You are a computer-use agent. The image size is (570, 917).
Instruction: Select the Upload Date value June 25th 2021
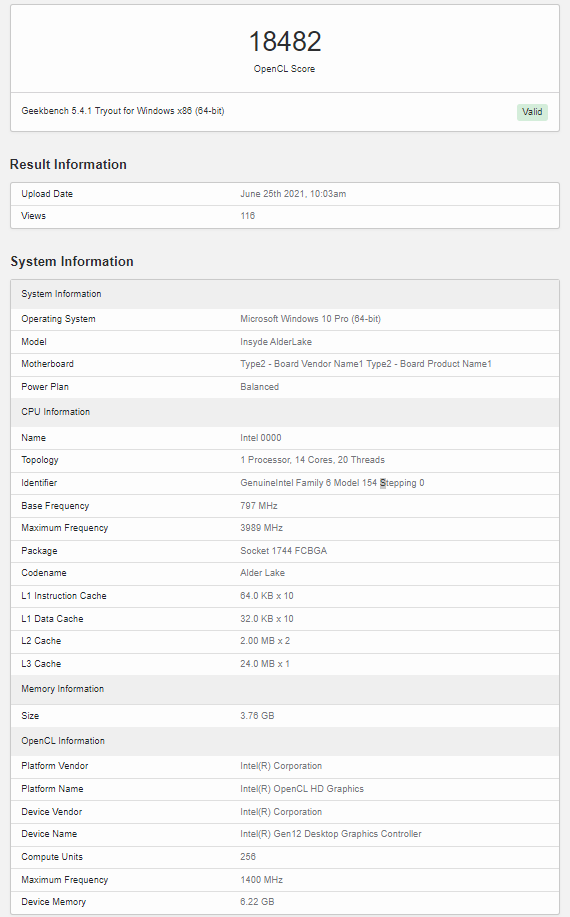click(293, 194)
